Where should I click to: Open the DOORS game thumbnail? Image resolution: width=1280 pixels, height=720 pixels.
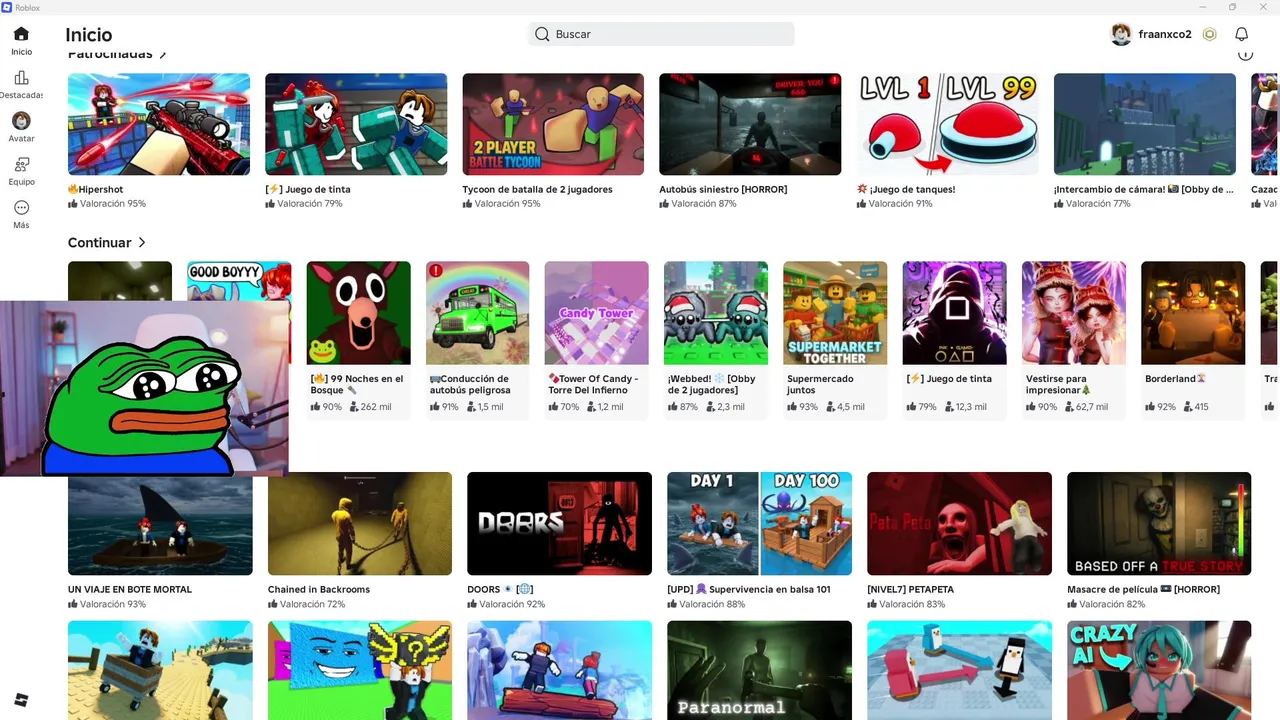coord(560,524)
